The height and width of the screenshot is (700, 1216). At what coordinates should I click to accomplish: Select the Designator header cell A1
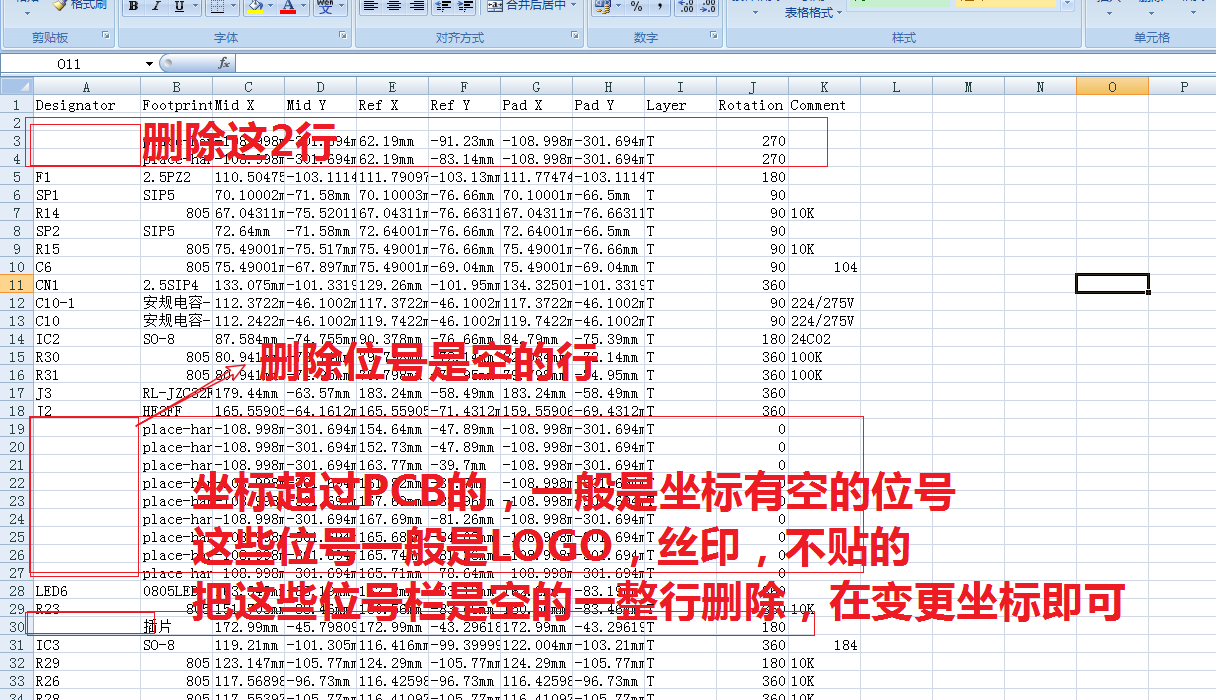86,105
